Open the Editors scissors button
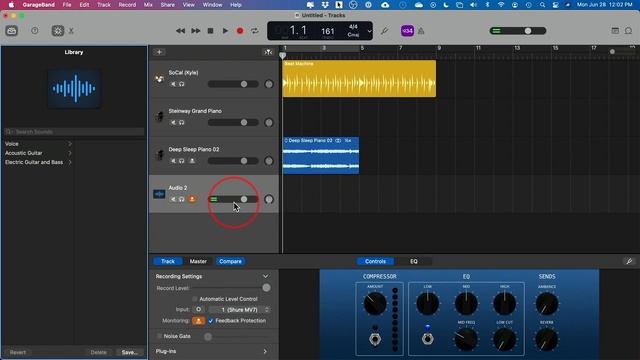This screenshot has height=360, width=640. 71,31
